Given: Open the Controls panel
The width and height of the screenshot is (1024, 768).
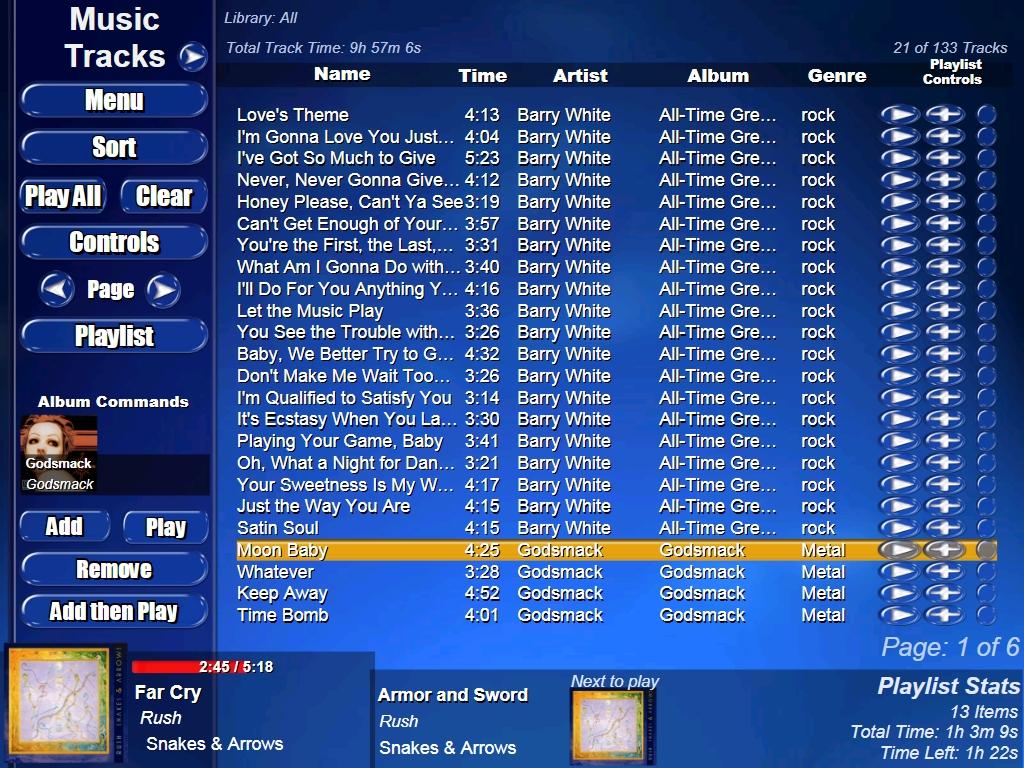Looking at the screenshot, I should click(x=114, y=242).
